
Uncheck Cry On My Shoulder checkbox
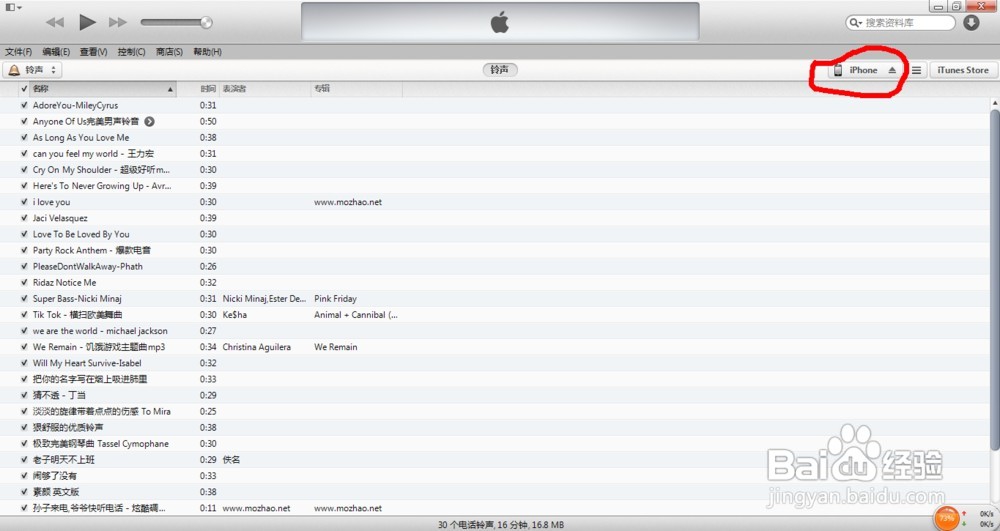[x=24, y=170]
